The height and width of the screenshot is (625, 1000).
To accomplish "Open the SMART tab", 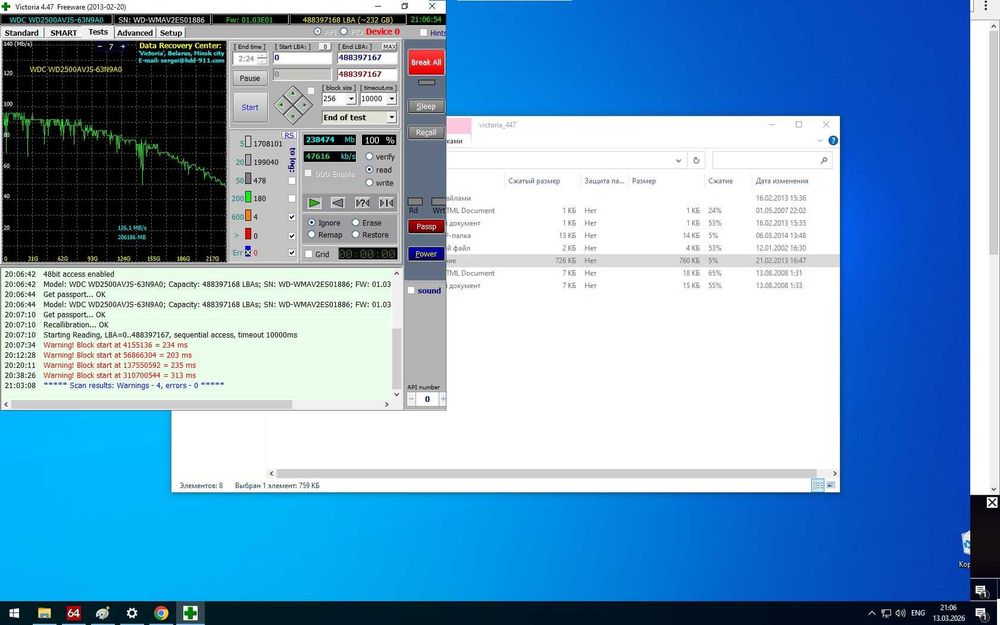I will coord(63,33).
